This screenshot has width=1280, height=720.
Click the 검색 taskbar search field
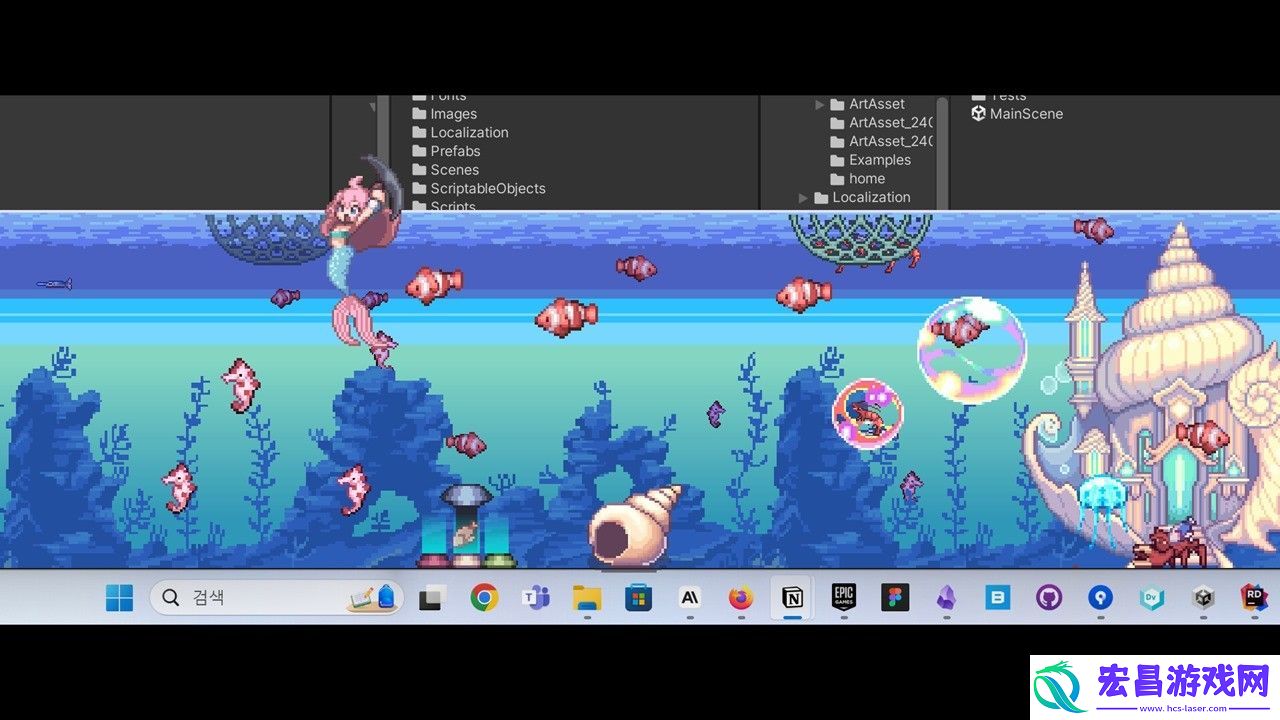pyautogui.click(x=277, y=598)
